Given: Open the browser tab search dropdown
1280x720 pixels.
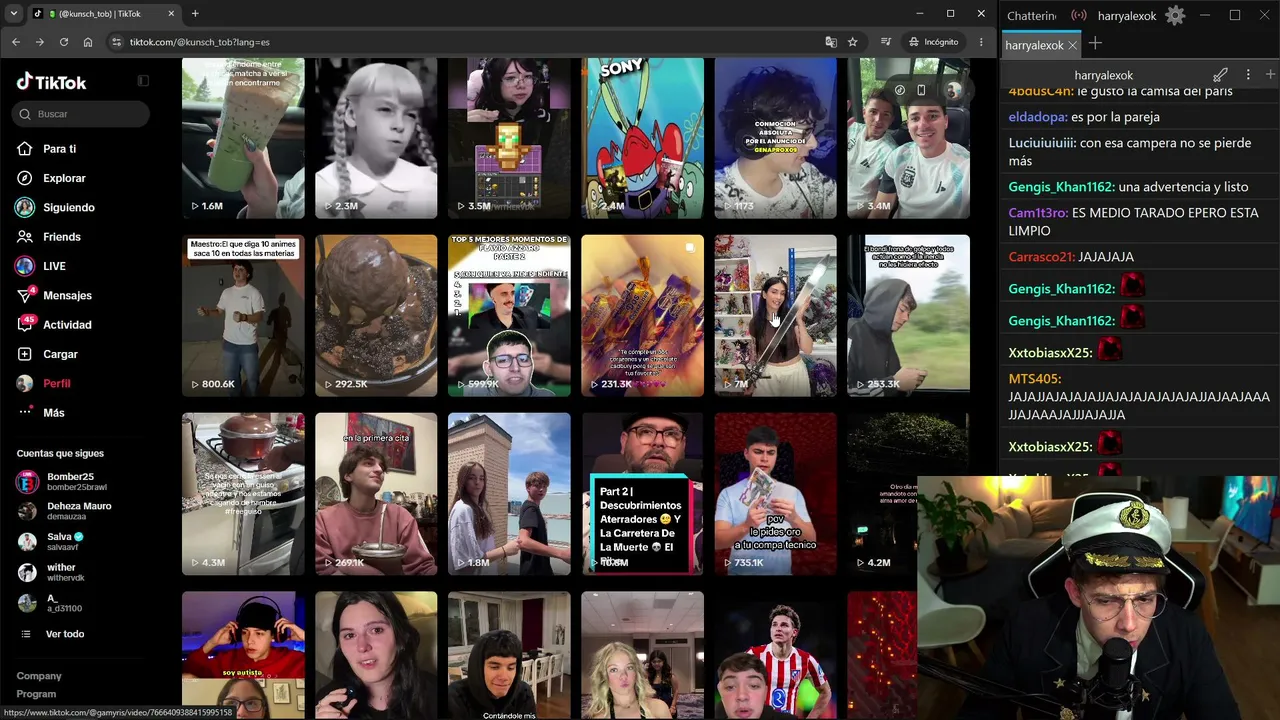Looking at the screenshot, I should pos(13,14).
